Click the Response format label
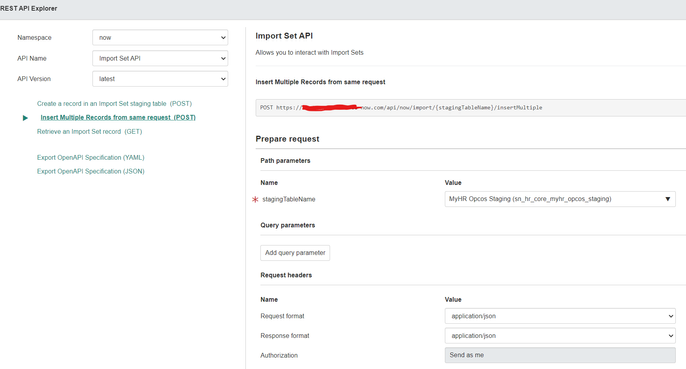686x369 pixels. tap(285, 336)
